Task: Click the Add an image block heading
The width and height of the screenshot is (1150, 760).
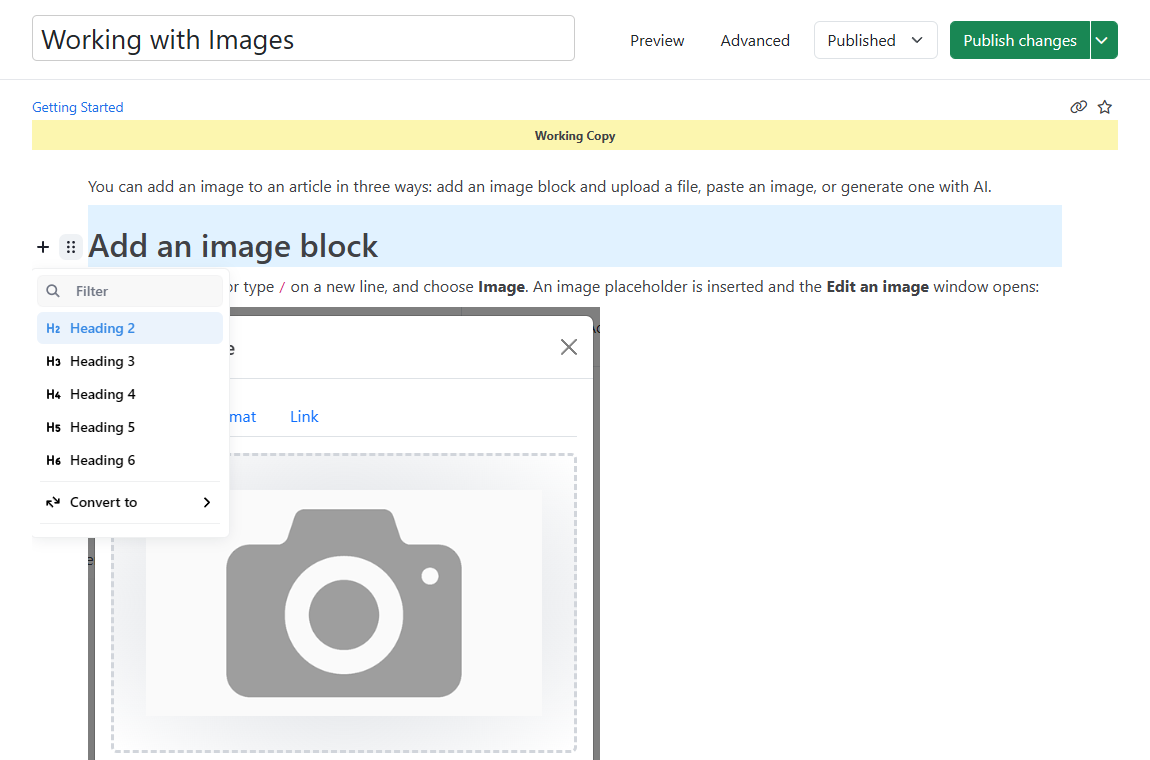Action: coord(233,246)
